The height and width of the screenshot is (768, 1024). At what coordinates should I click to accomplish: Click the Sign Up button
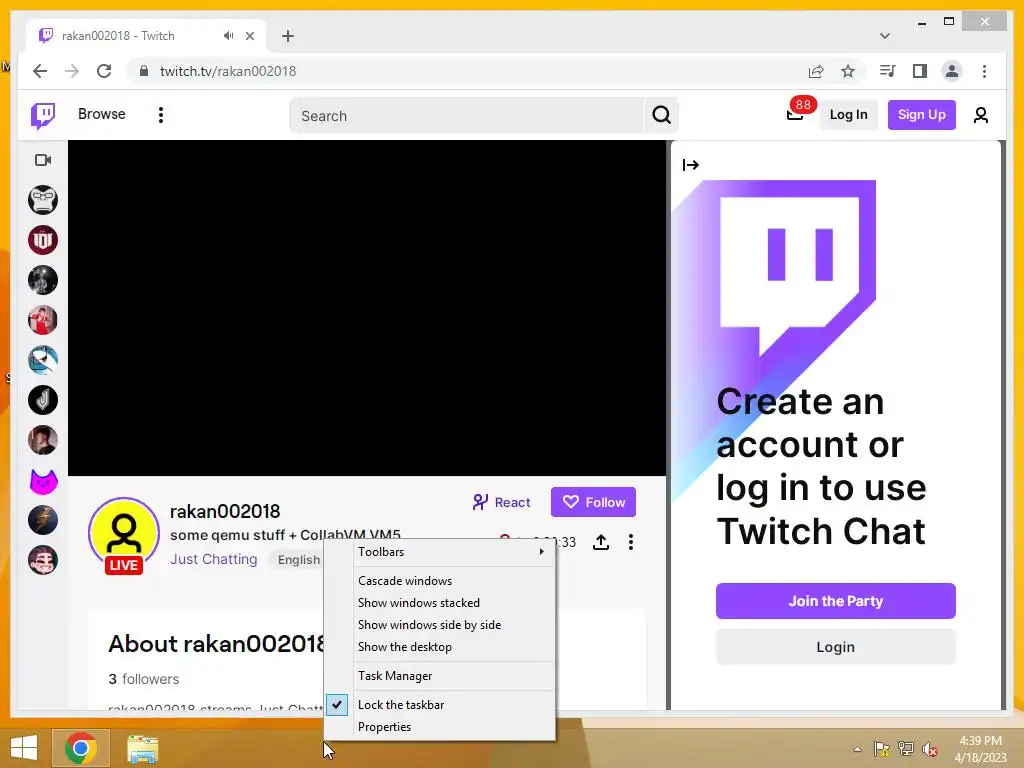921,115
